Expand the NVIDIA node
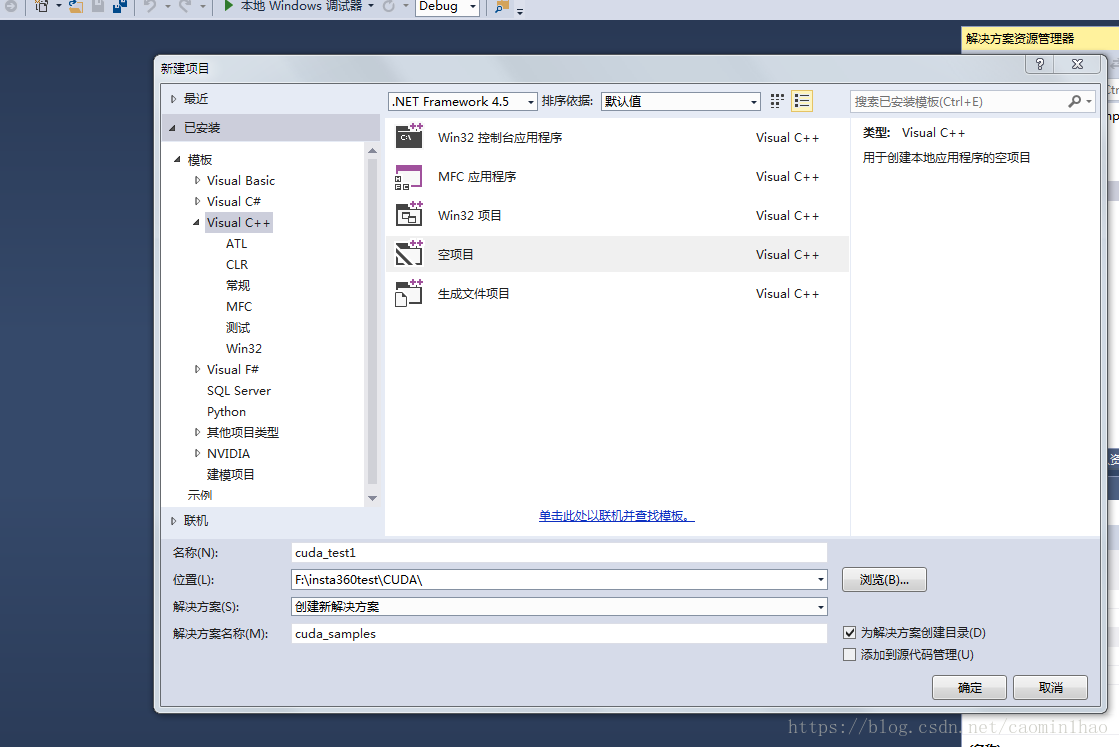Viewport: 1119px width, 747px height. click(x=197, y=453)
